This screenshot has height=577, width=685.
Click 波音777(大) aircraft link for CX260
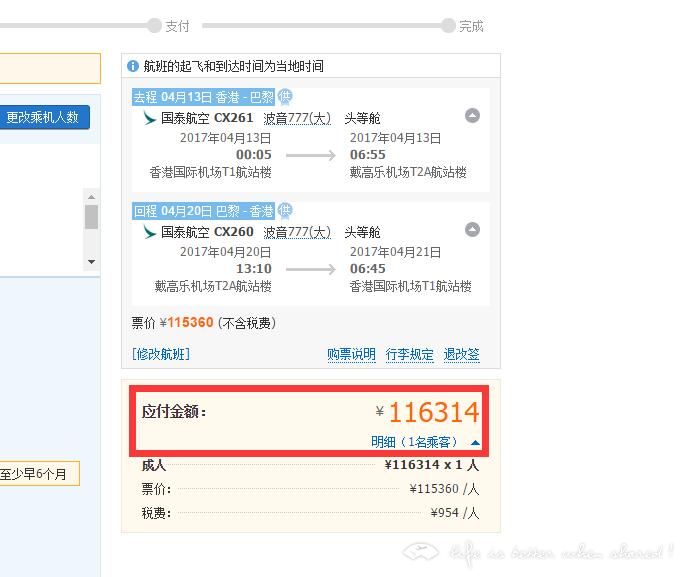tap(297, 232)
